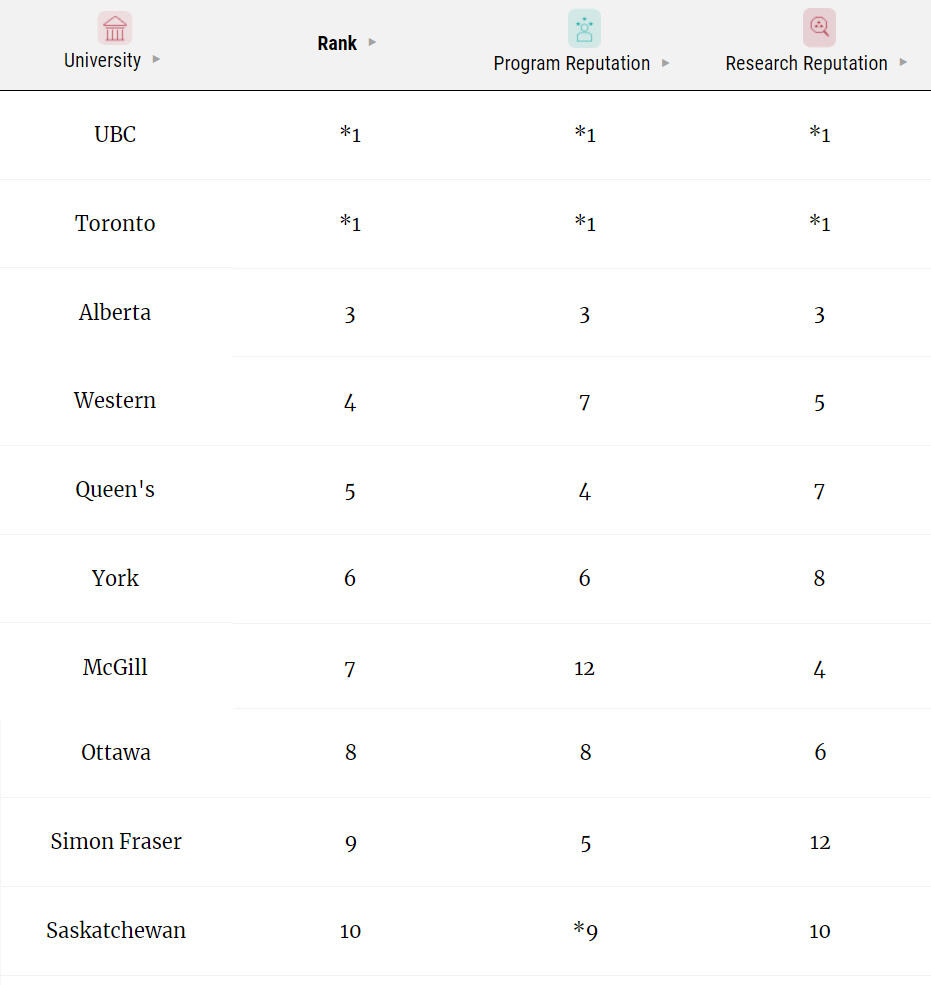This screenshot has width=931, height=985.
Task: Select McGill in the university list
Action: (x=115, y=667)
